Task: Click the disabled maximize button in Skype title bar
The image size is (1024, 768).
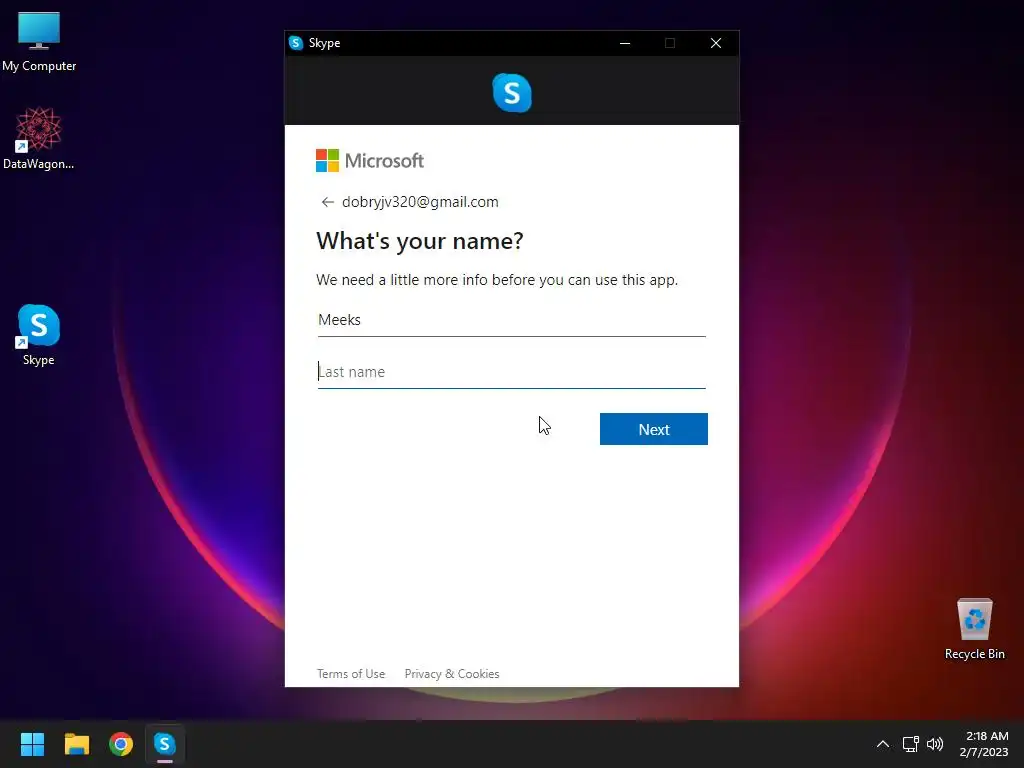Action: [x=670, y=43]
